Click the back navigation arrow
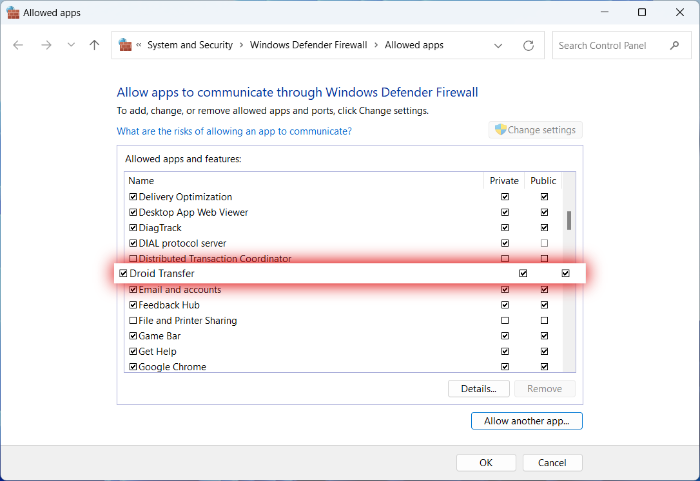 [18, 45]
